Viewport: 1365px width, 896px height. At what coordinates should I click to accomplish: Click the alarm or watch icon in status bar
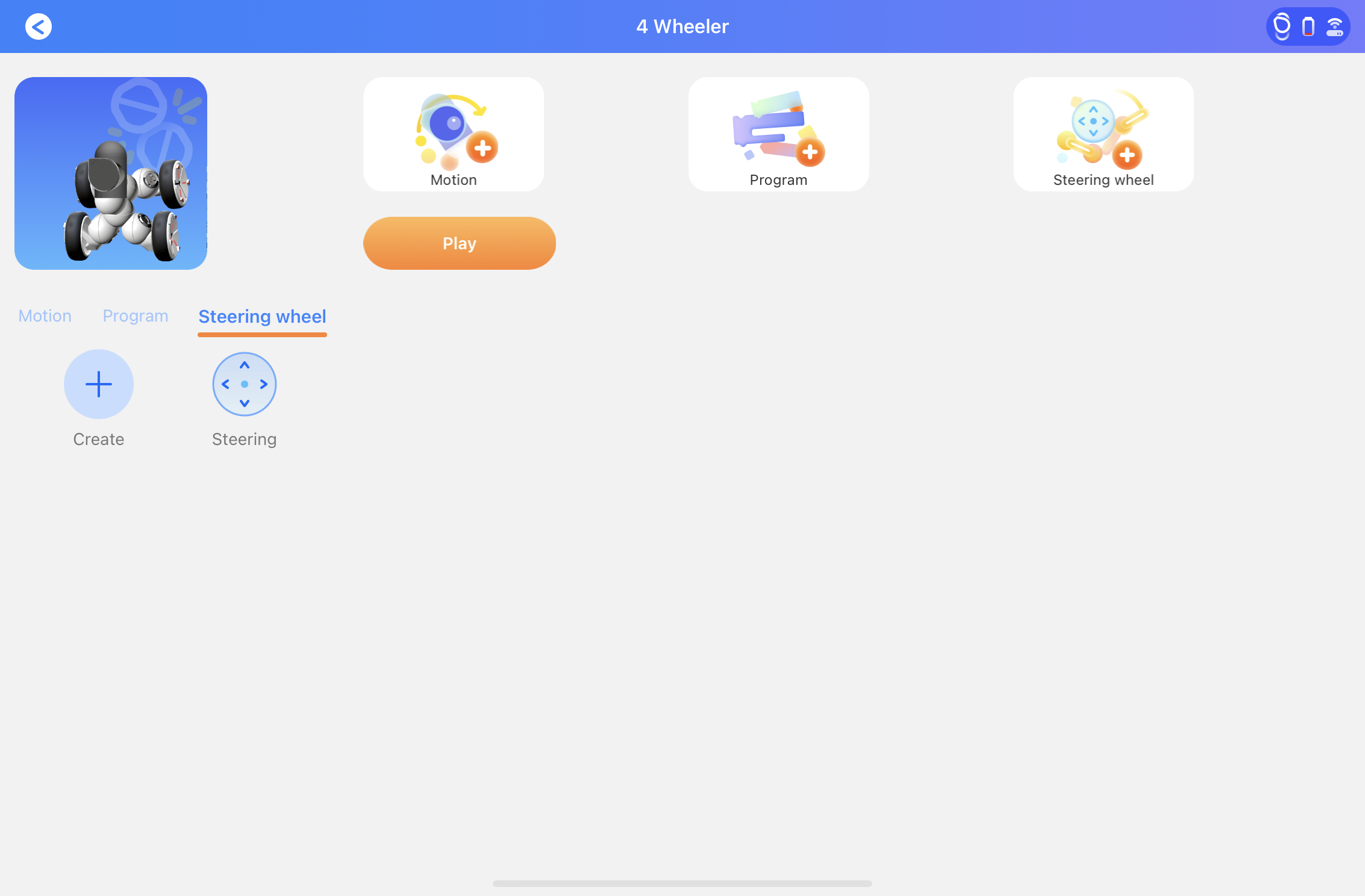click(1282, 26)
